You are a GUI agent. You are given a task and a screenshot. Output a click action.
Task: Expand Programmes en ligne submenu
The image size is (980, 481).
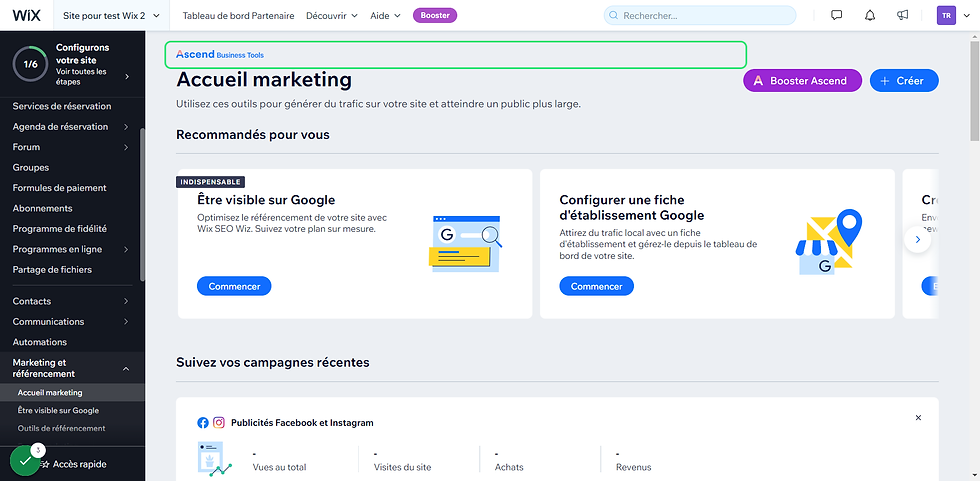coord(126,249)
